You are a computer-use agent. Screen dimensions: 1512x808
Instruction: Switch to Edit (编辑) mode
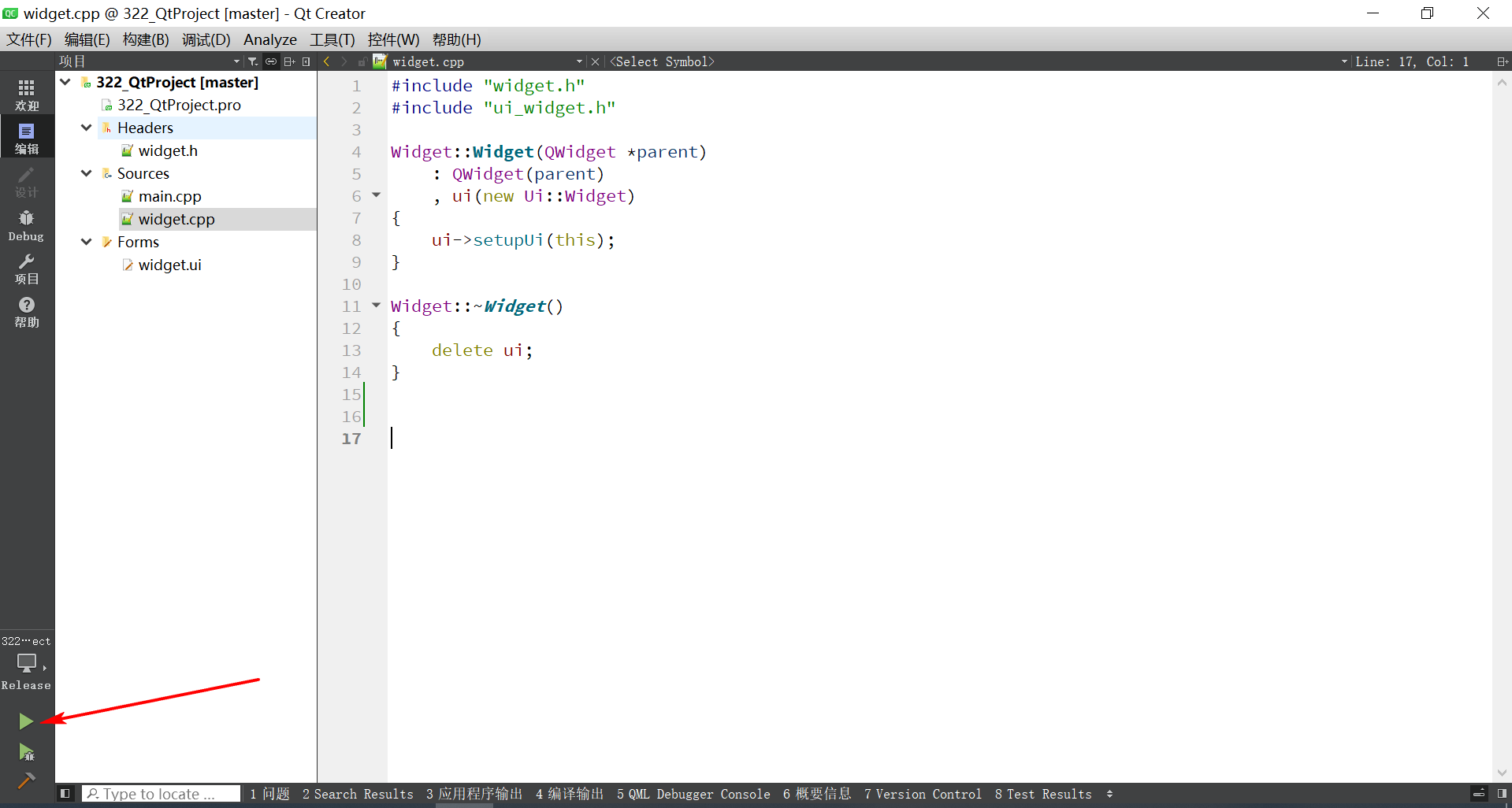click(27, 138)
